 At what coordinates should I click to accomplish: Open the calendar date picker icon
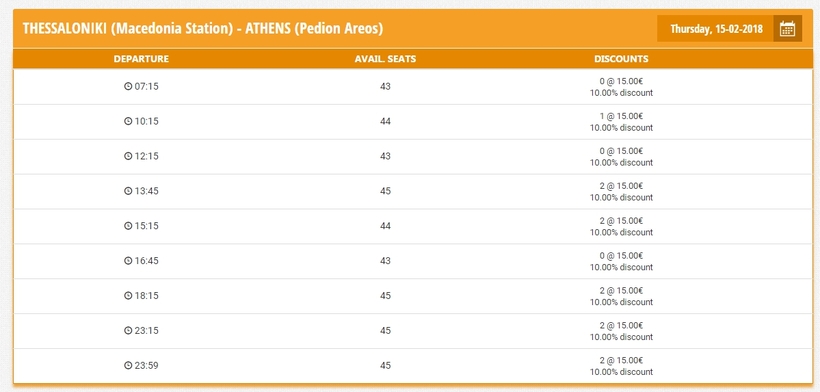click(787, 29)
